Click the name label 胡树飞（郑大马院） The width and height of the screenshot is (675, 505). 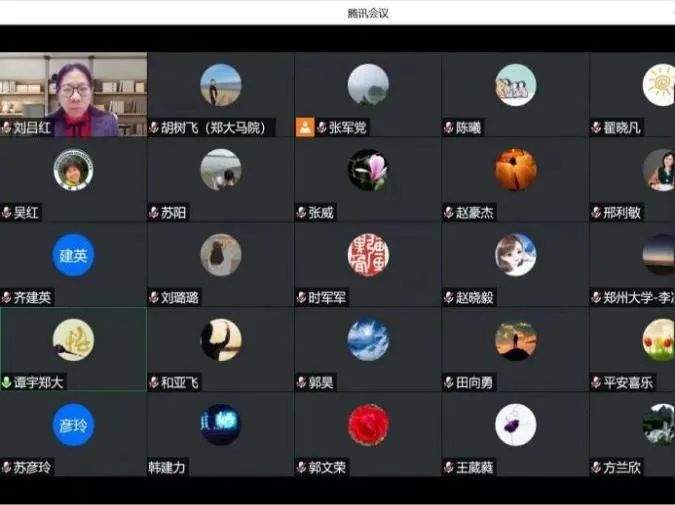[x=211, y=128]
